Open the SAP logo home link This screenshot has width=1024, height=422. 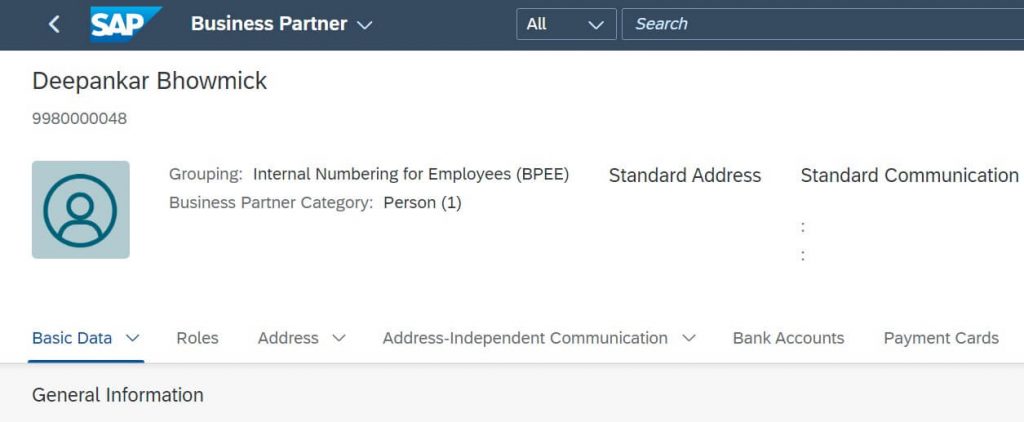click(x=125, y=24)
